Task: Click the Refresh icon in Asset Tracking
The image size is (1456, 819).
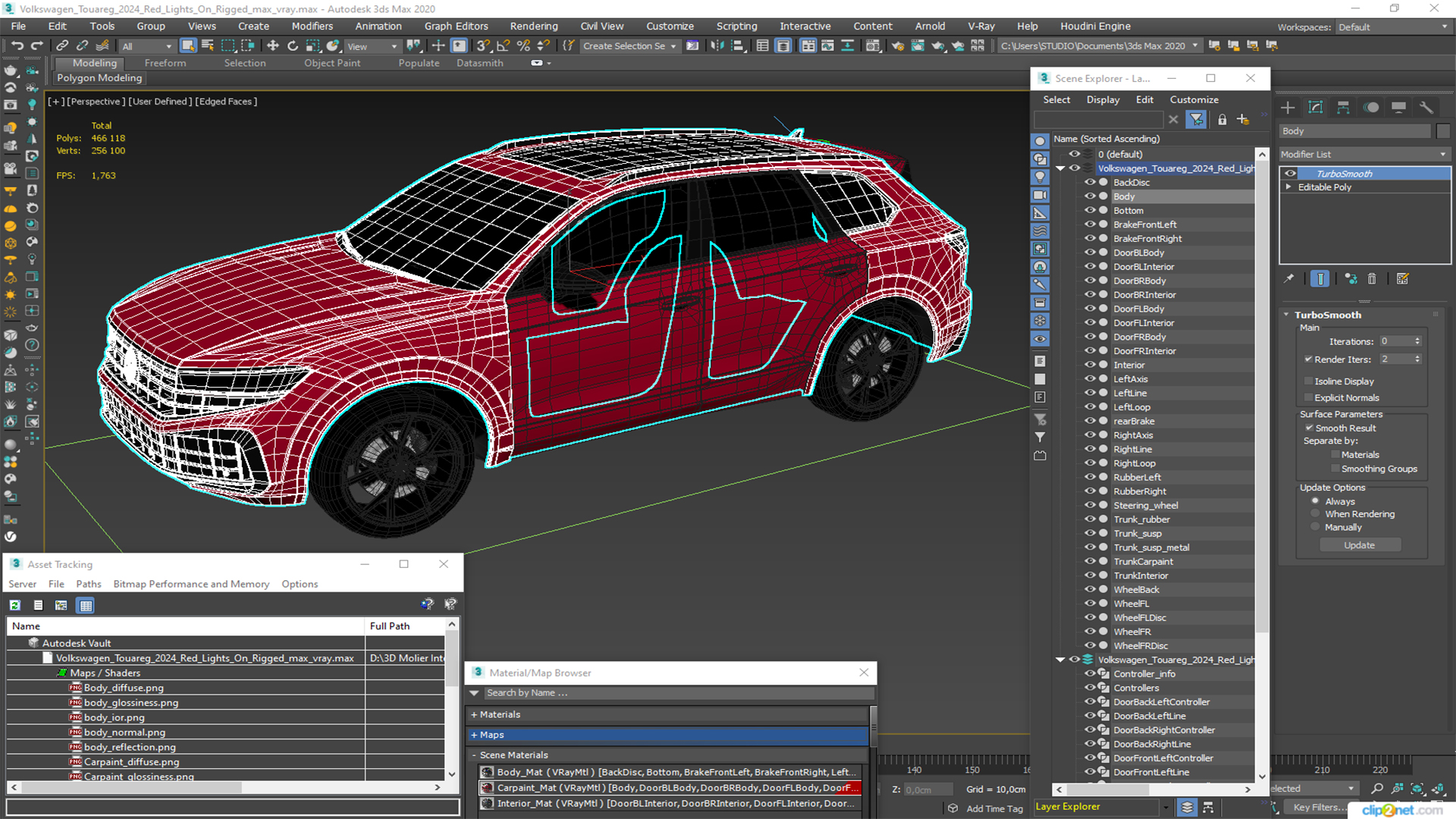Action: coord(15,605)
